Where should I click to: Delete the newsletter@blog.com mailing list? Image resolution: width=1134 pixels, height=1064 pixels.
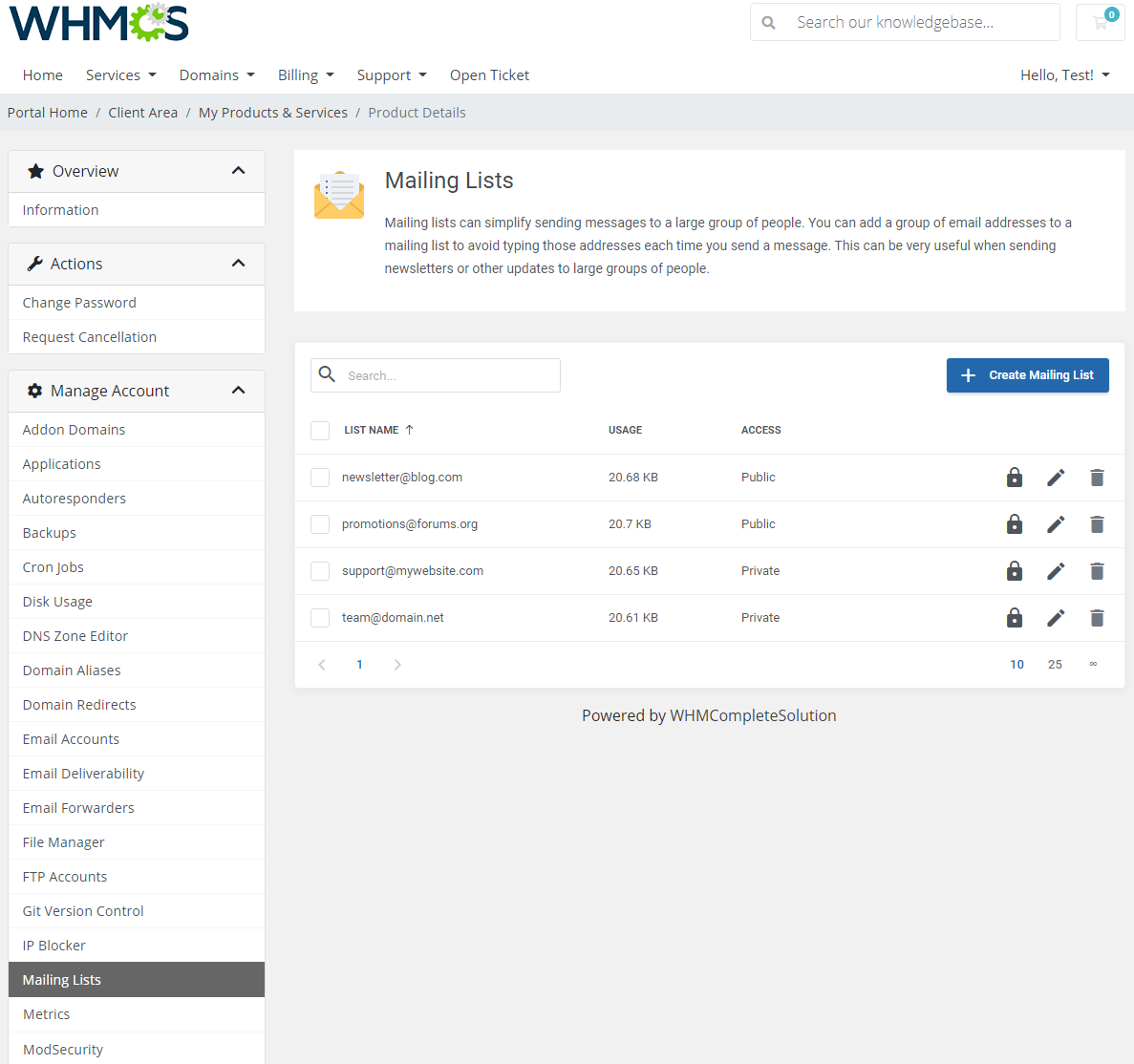click(x=1097, y=477)
